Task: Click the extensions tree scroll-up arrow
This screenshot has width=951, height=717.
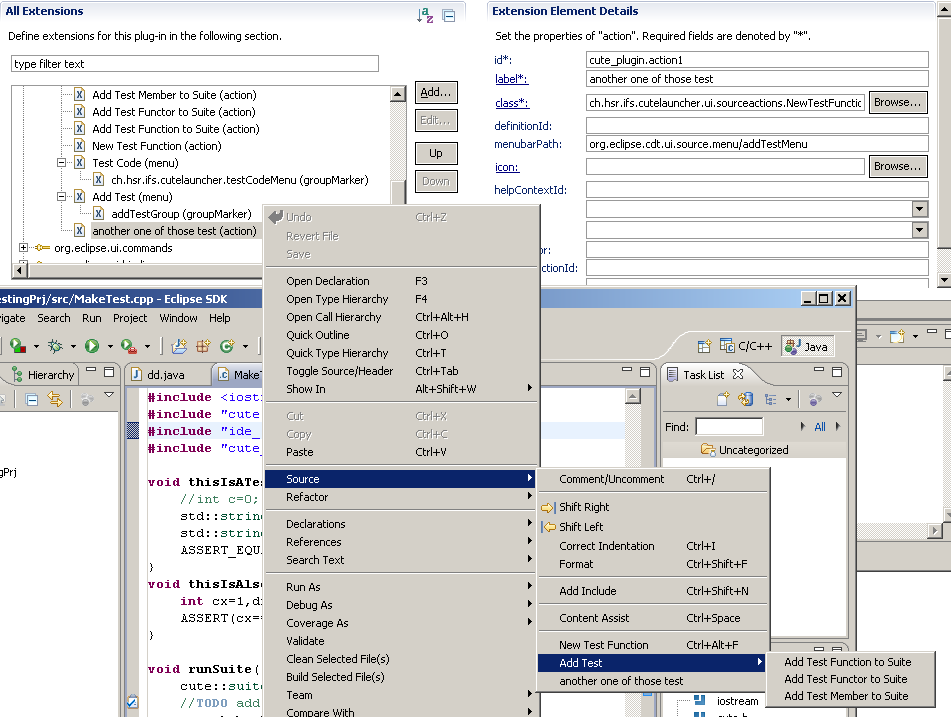Action: tap(398, 93)
